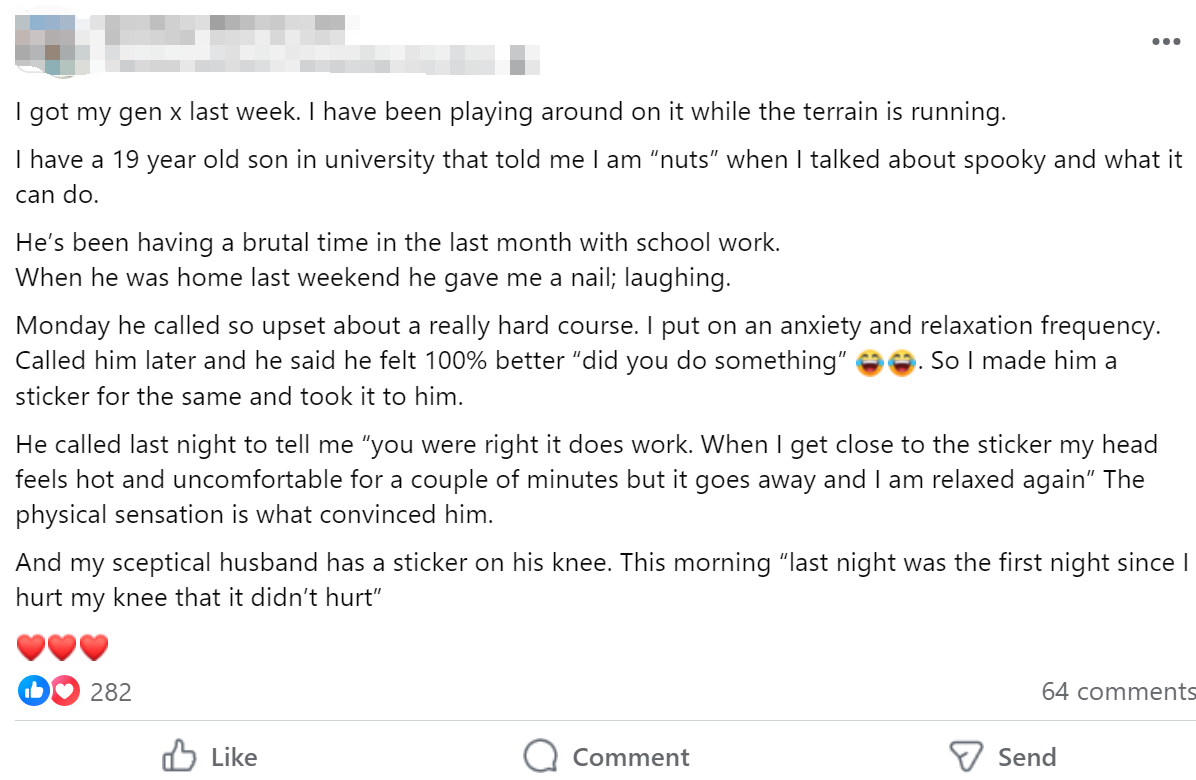Click the red heart reaction badge
The width and height of the screenshot is (1196, 780).
64,691
